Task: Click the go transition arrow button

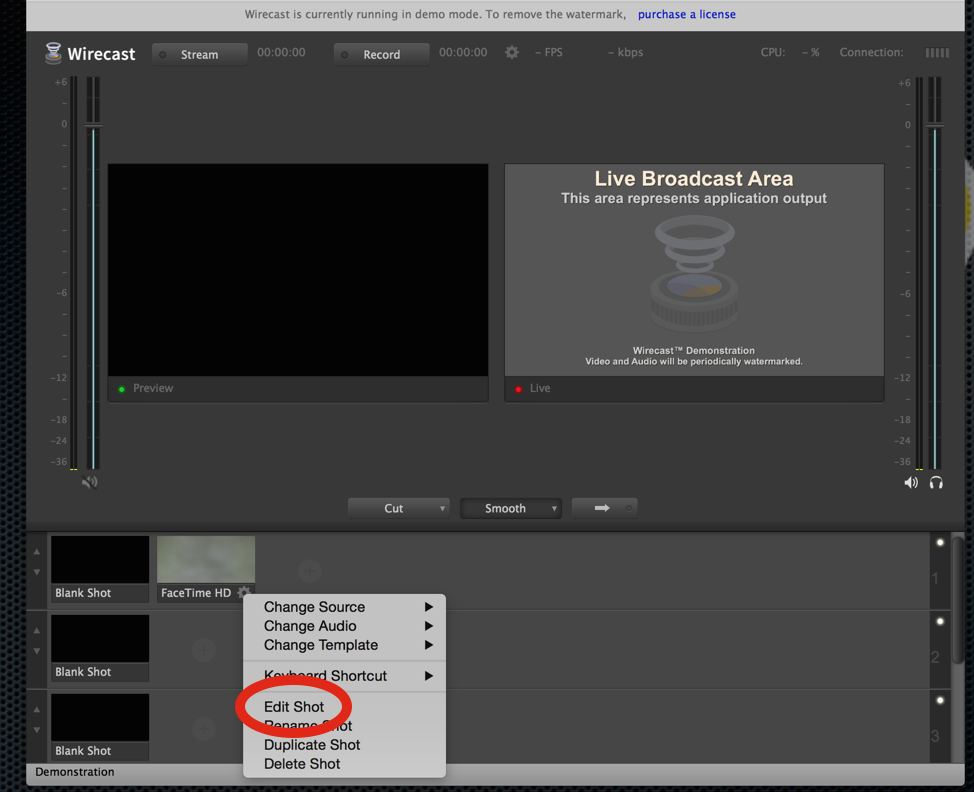Action: [x=604, y=508]
